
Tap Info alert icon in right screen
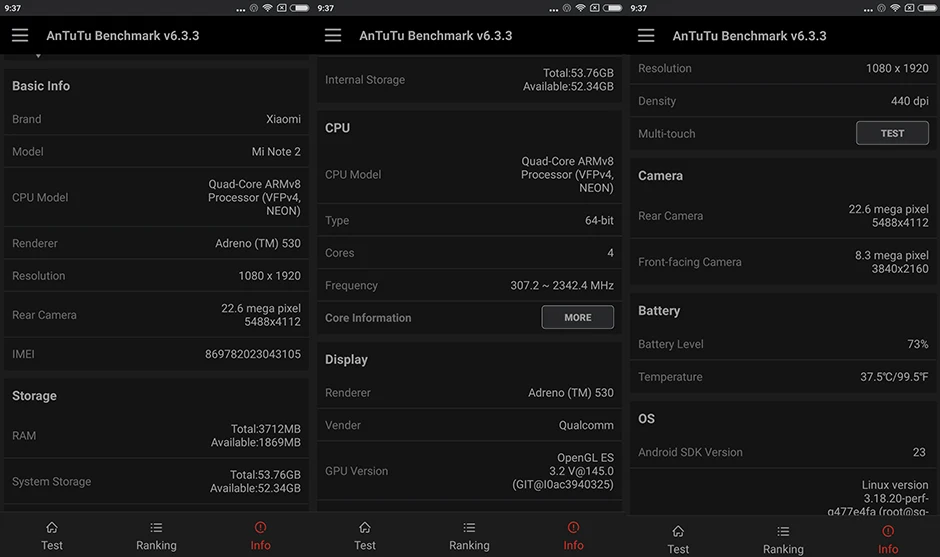pos(888,531)
